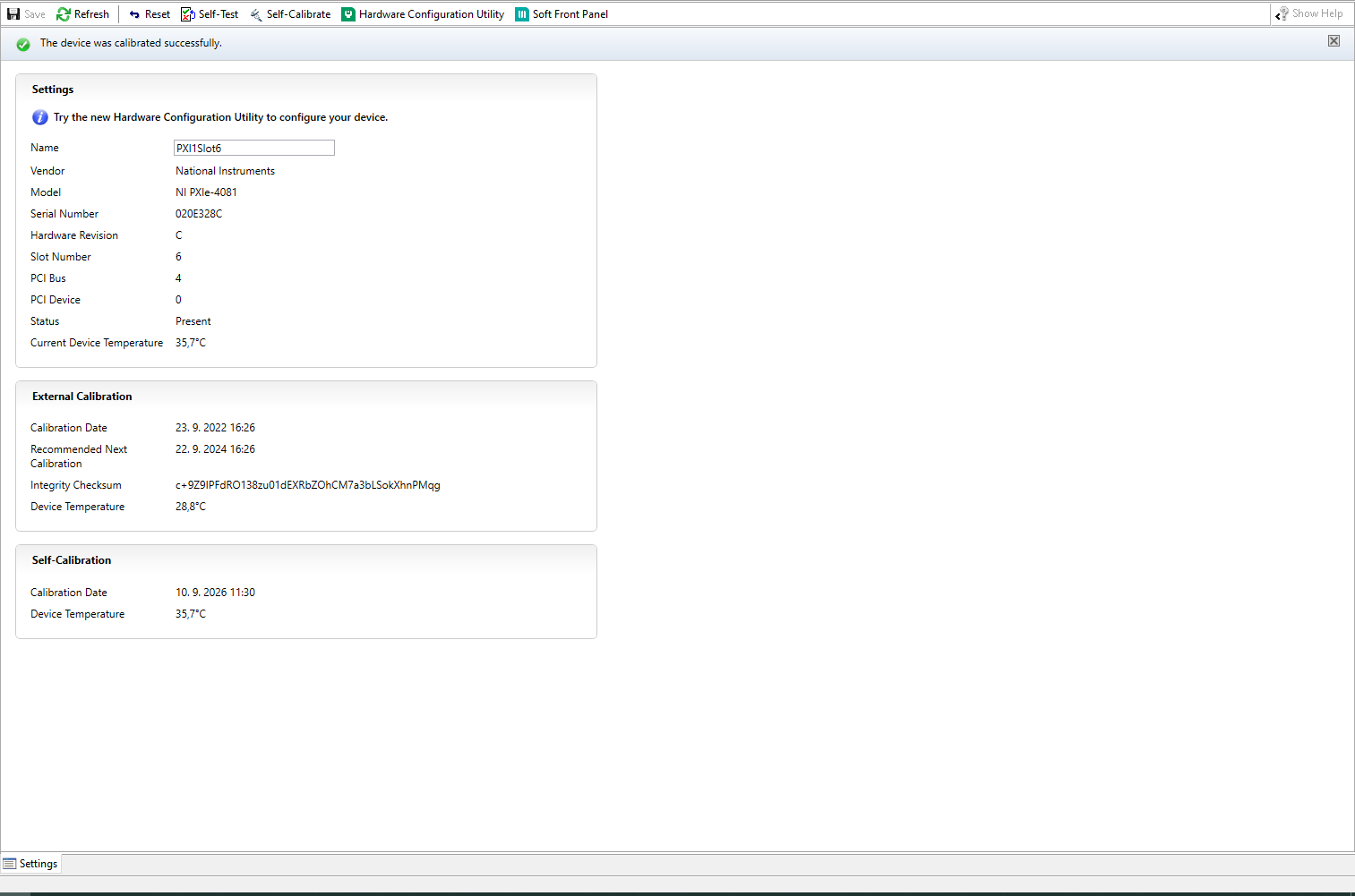The height and width of the screenshot is (896, 1355).
Task: Click recommended next calibration date 22. 9. 2024
Action: pos(215,449)
